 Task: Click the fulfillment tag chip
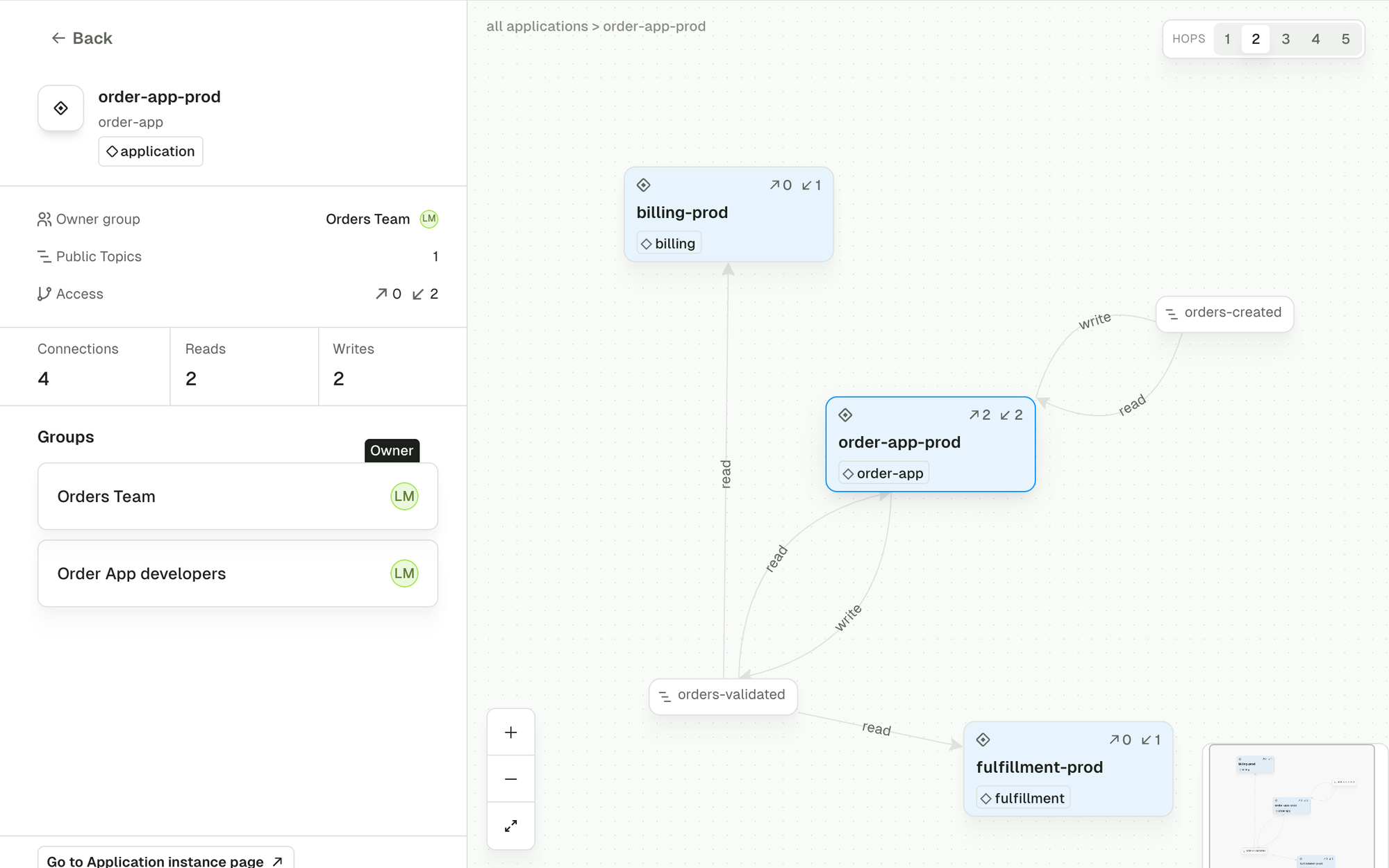(1024, 799)
